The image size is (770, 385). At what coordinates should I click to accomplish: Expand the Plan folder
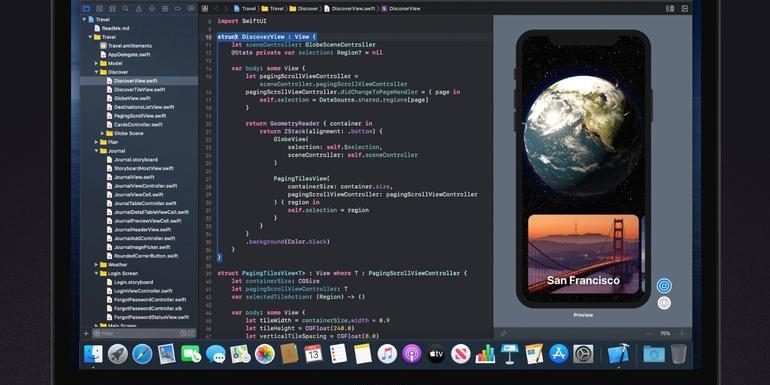(x=97, y=142)
